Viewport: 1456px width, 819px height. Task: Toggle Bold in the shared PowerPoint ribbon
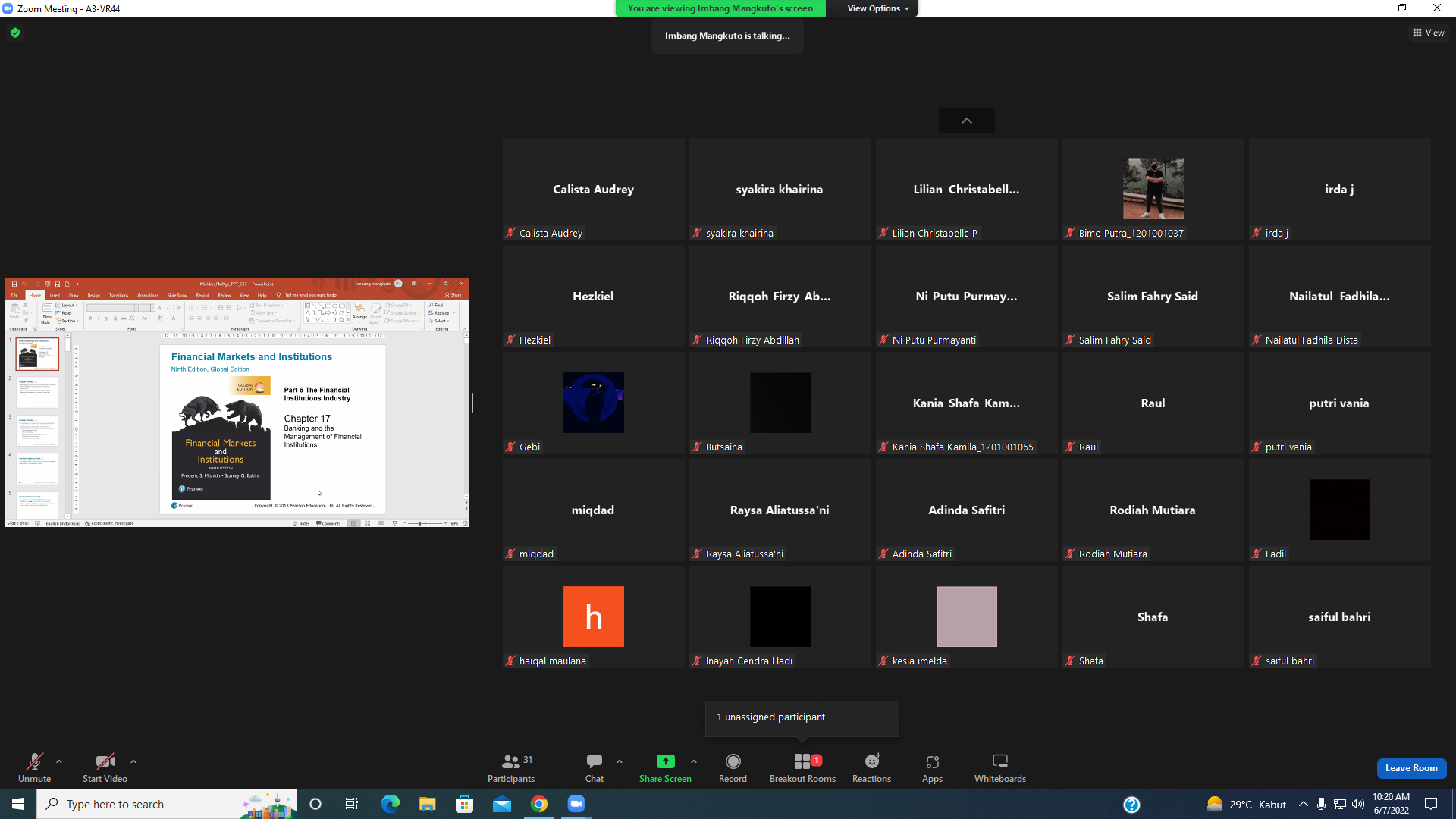tap(90, 318)
